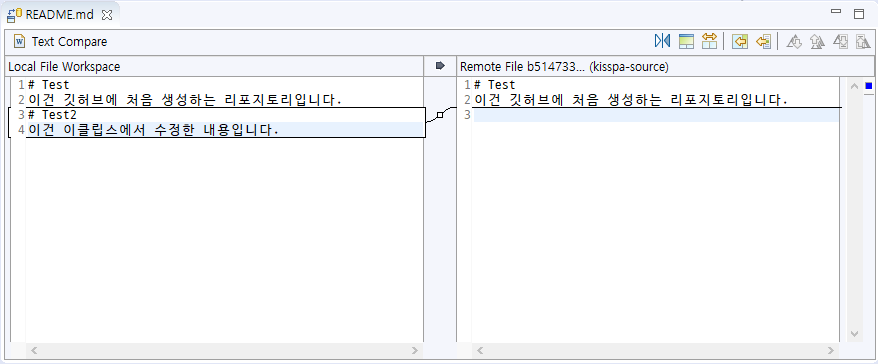Select the README.md editor tab
Screen dimensions: 878x364
(59, 15)
